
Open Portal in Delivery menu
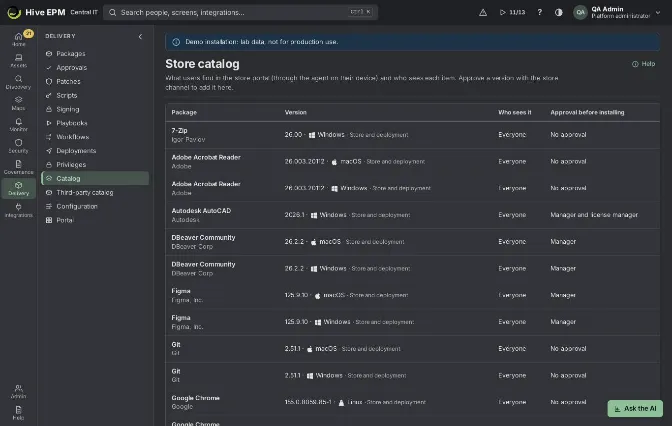95,220
